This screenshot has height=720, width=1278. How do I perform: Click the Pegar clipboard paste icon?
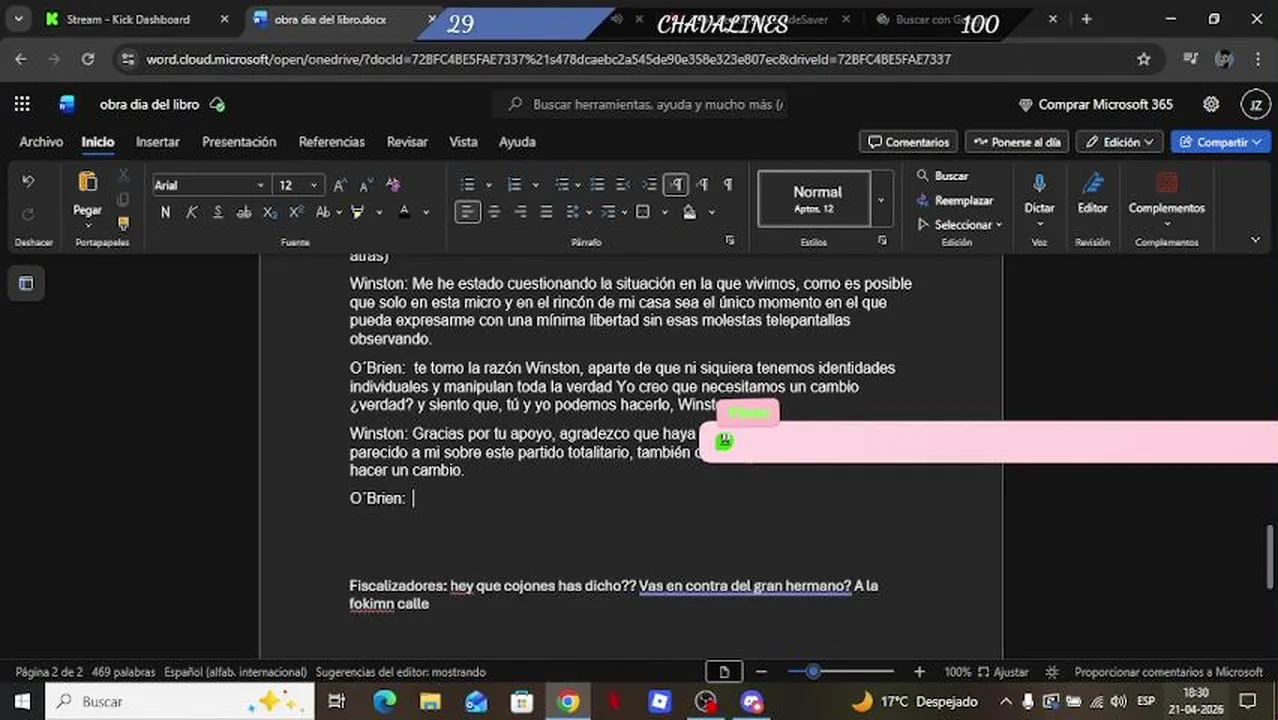pyautogui.click(x=87, y=182)
